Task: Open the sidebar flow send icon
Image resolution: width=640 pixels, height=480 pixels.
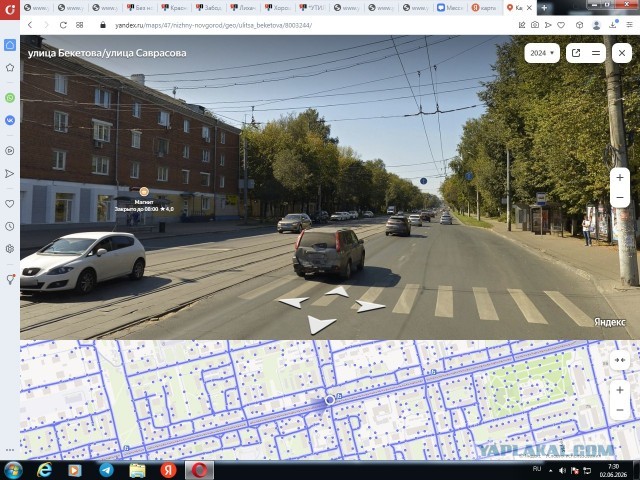Action: tap(10, 174)
